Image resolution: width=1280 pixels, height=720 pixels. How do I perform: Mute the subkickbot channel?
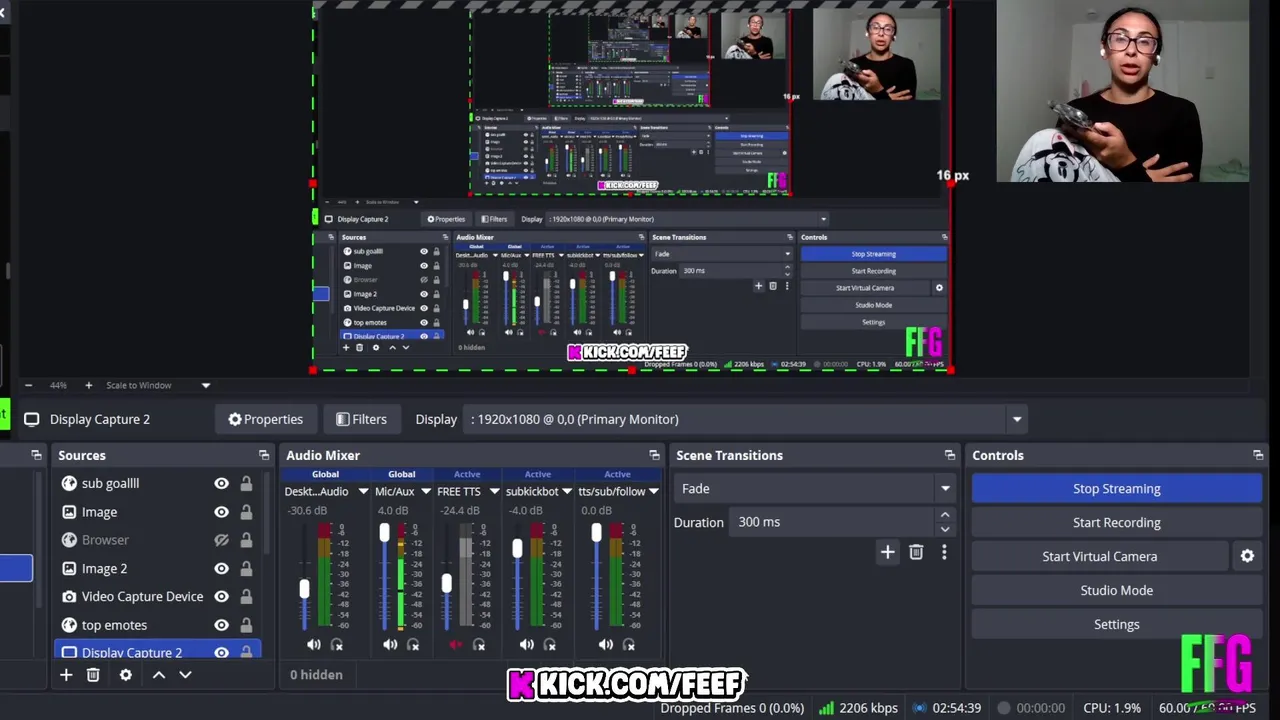pos(527,645)
